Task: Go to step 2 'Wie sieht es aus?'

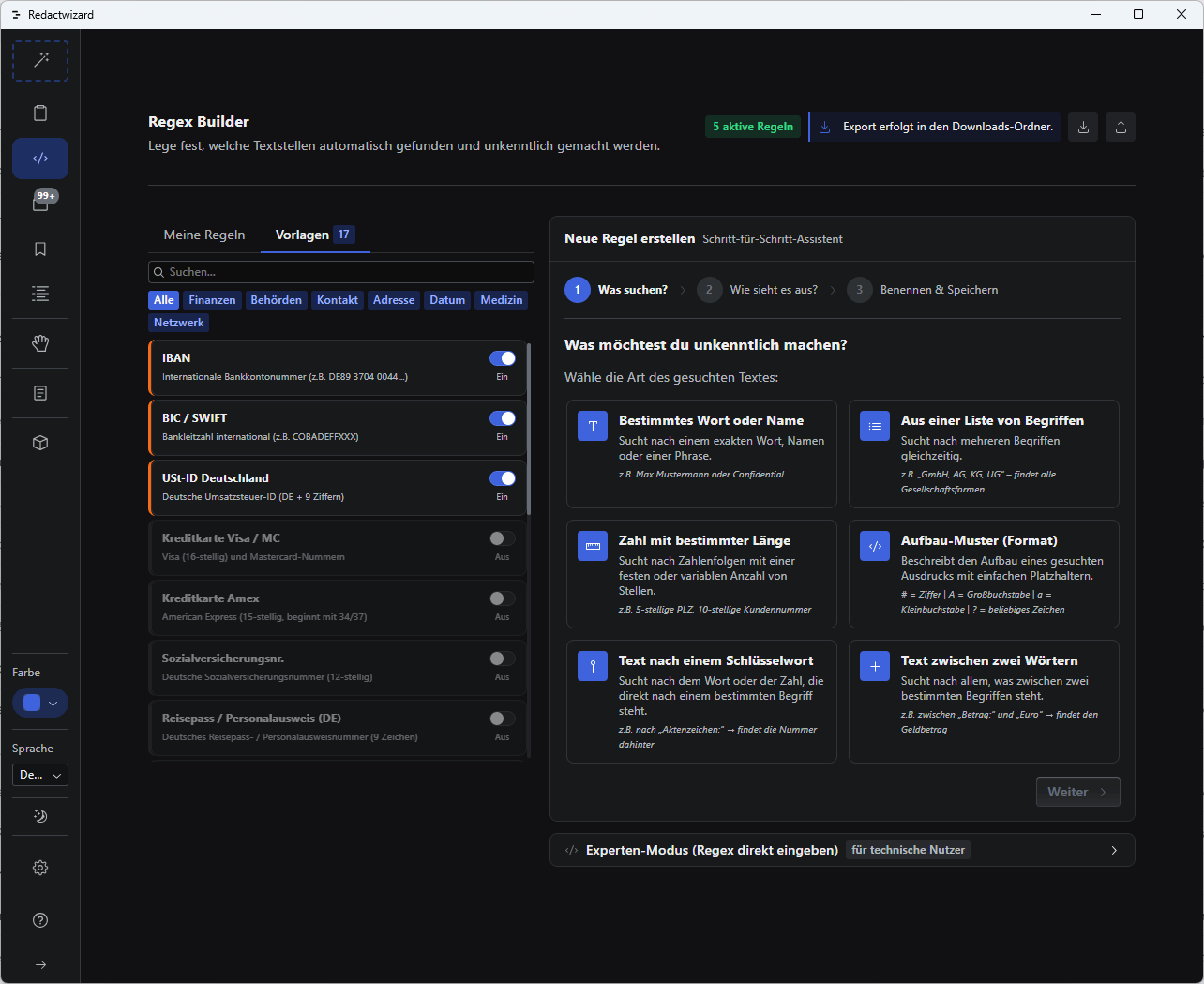Action: 758,290
